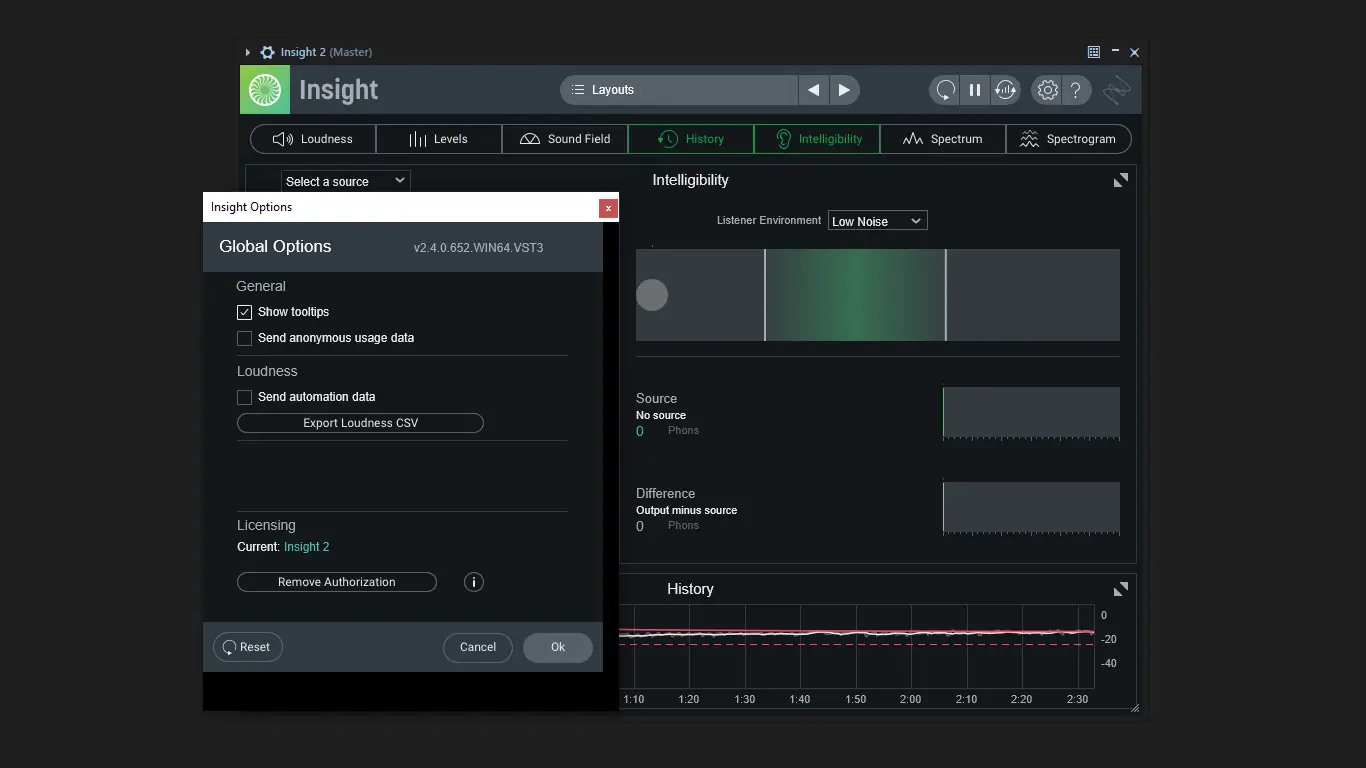Uncheck the Show tooltips checkbox

click(x=244, y=312)
